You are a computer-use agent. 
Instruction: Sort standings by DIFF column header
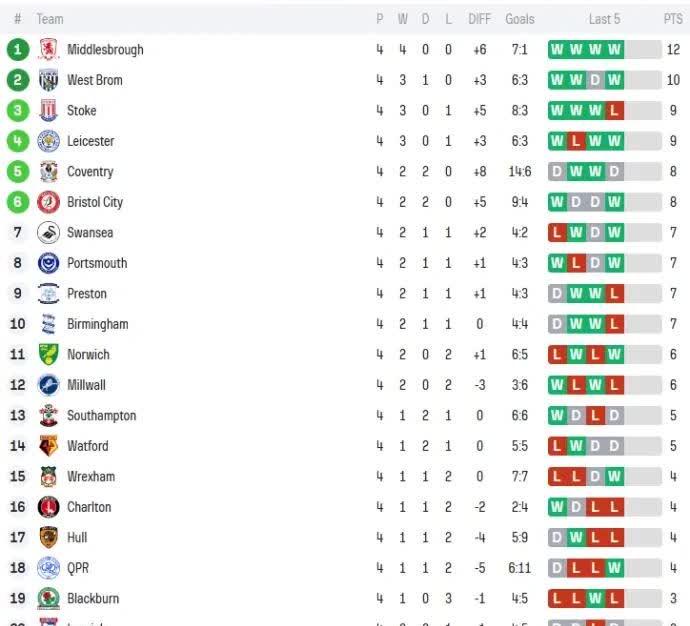pyautogui.click(x=480, y=19)
